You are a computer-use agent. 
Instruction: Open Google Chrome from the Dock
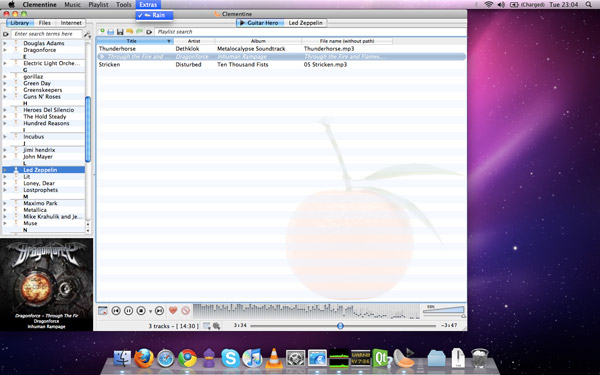pos(188,359)
